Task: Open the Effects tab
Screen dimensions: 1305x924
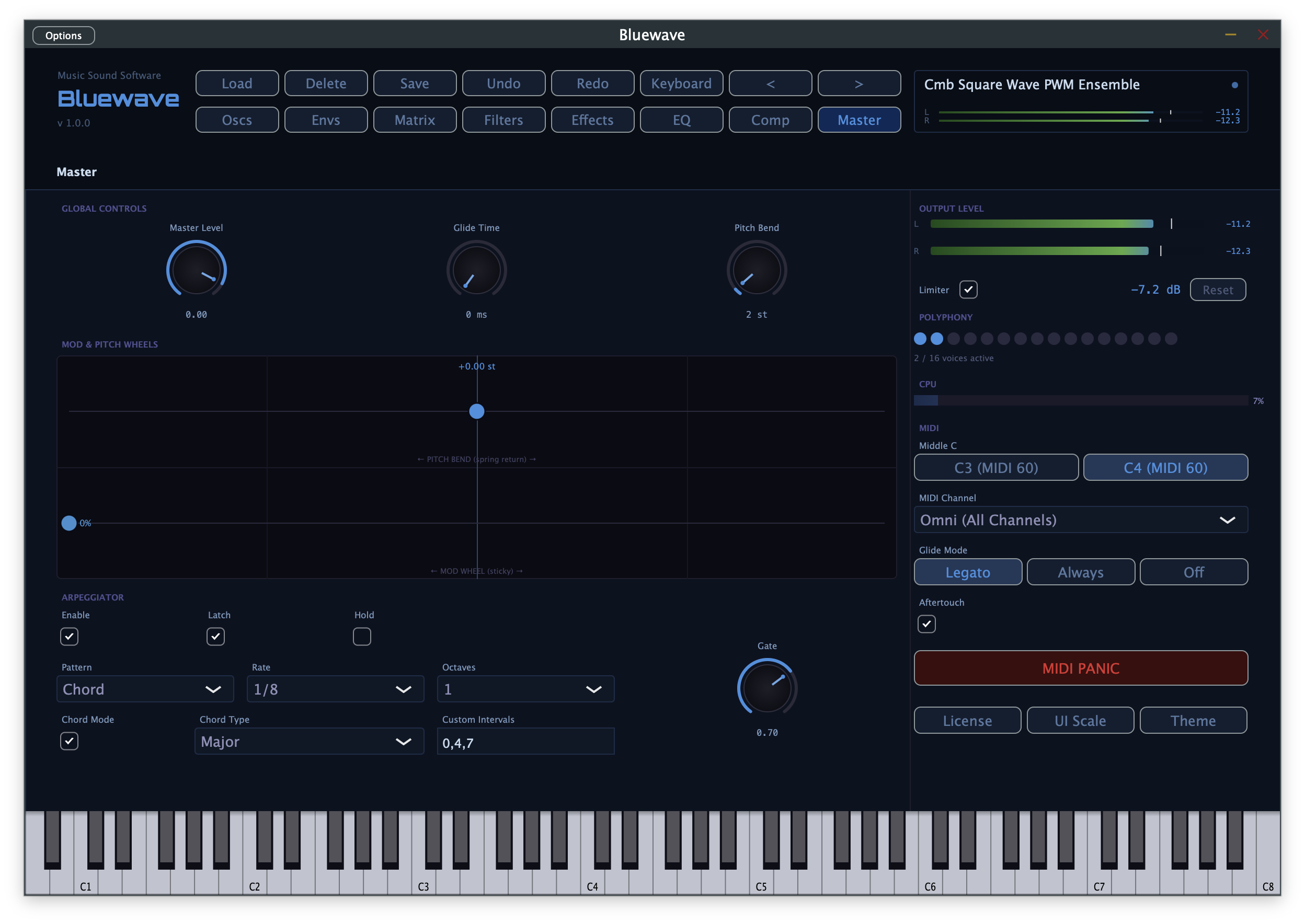Action: tap(592, 120)
